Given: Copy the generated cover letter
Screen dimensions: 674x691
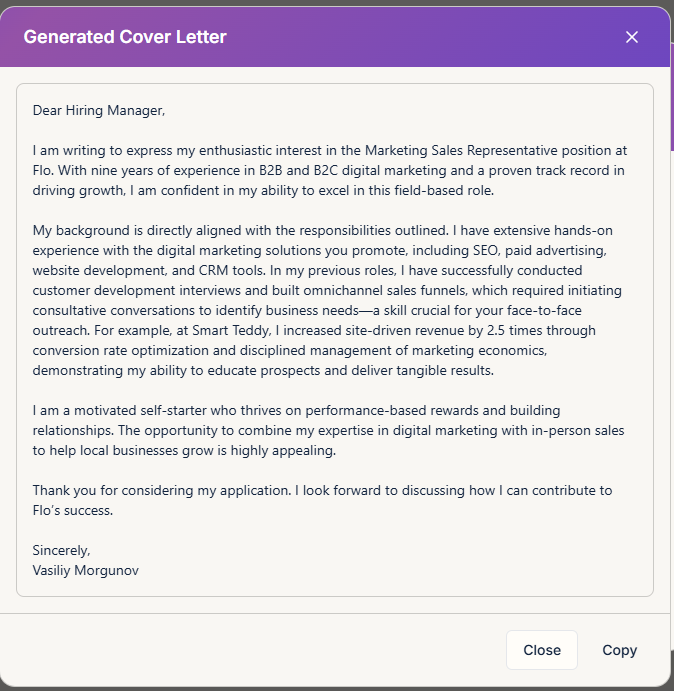Looking at the screenshot, I should pyautogui.click(x=619, y=650).
